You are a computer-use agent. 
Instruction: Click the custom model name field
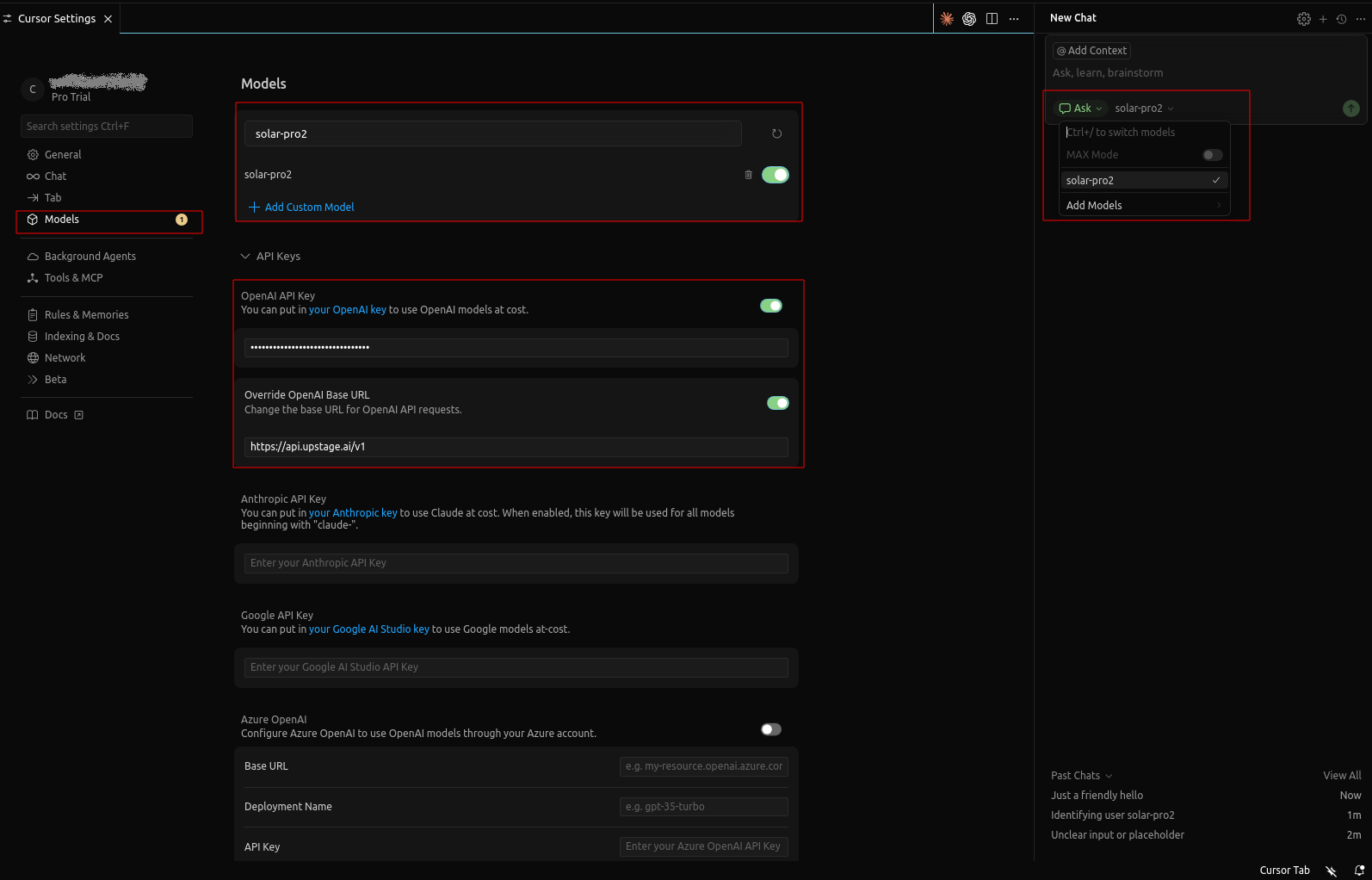click(493, 133)
